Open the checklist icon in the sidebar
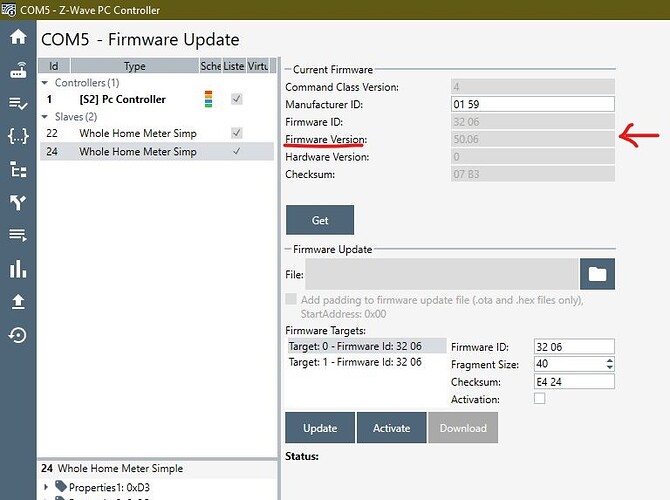670x500 pixels. 18,103
